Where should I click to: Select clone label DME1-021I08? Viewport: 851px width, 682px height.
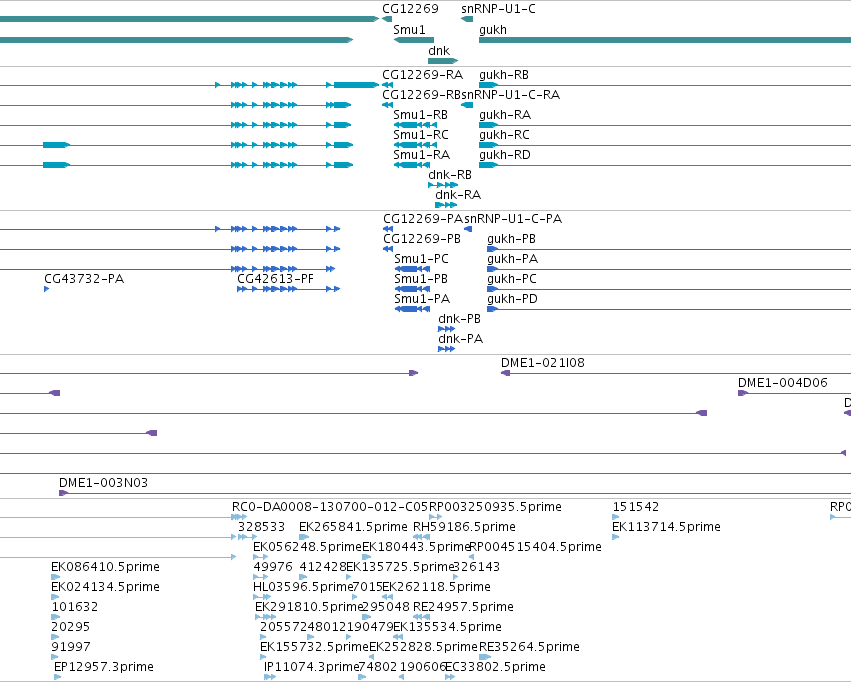pyautogui.click(x=543, y=364)
